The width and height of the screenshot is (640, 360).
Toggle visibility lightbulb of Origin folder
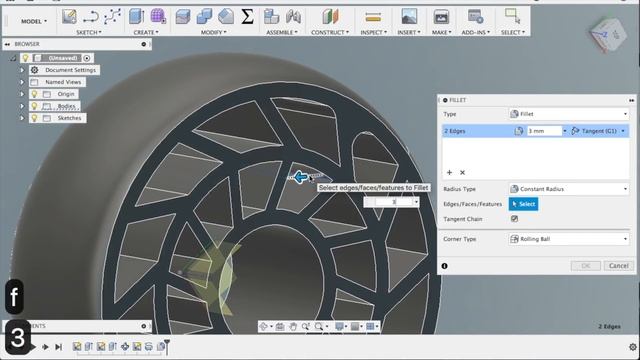[35, 94]
